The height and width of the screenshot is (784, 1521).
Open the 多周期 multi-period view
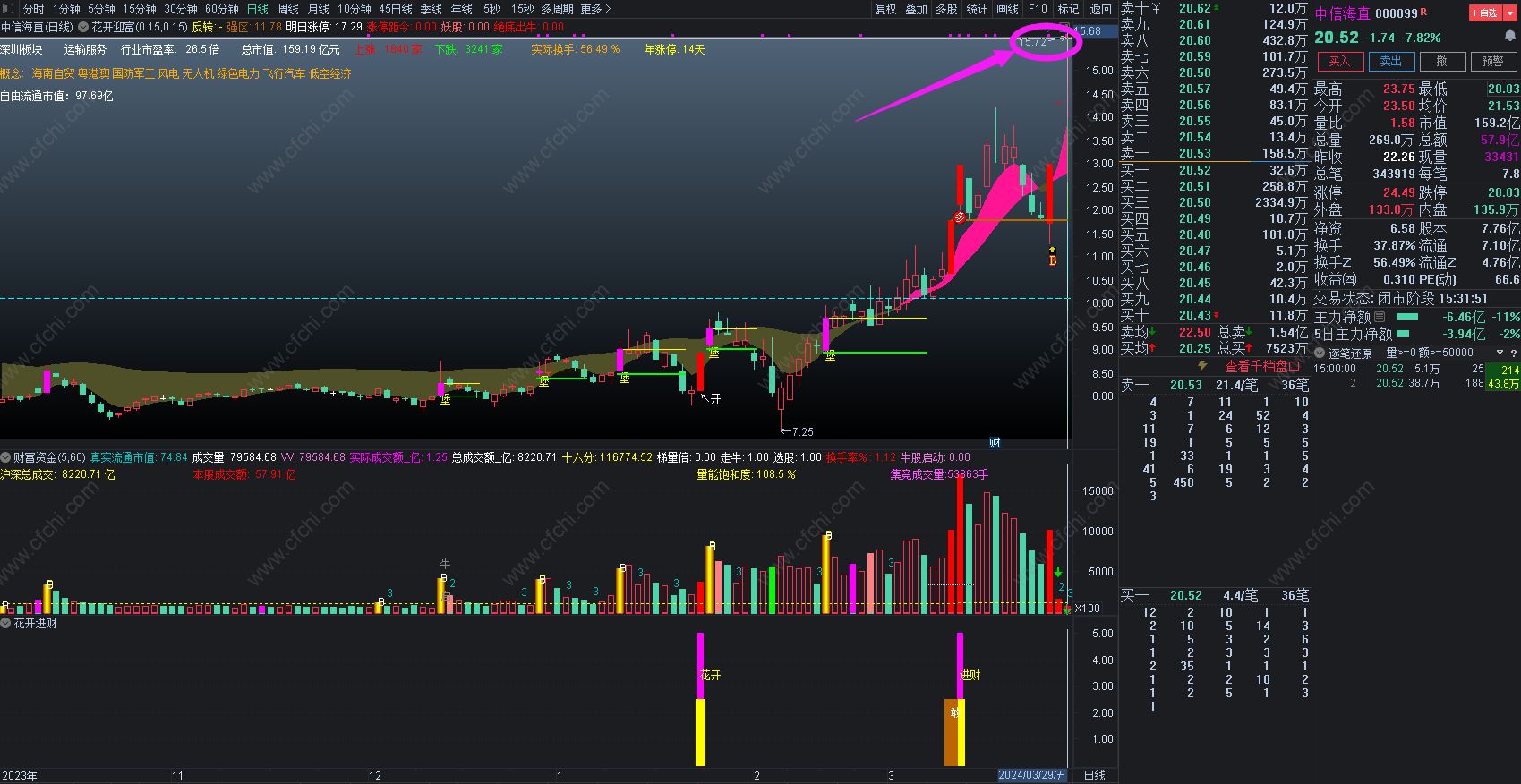click(x=557, y=9)
